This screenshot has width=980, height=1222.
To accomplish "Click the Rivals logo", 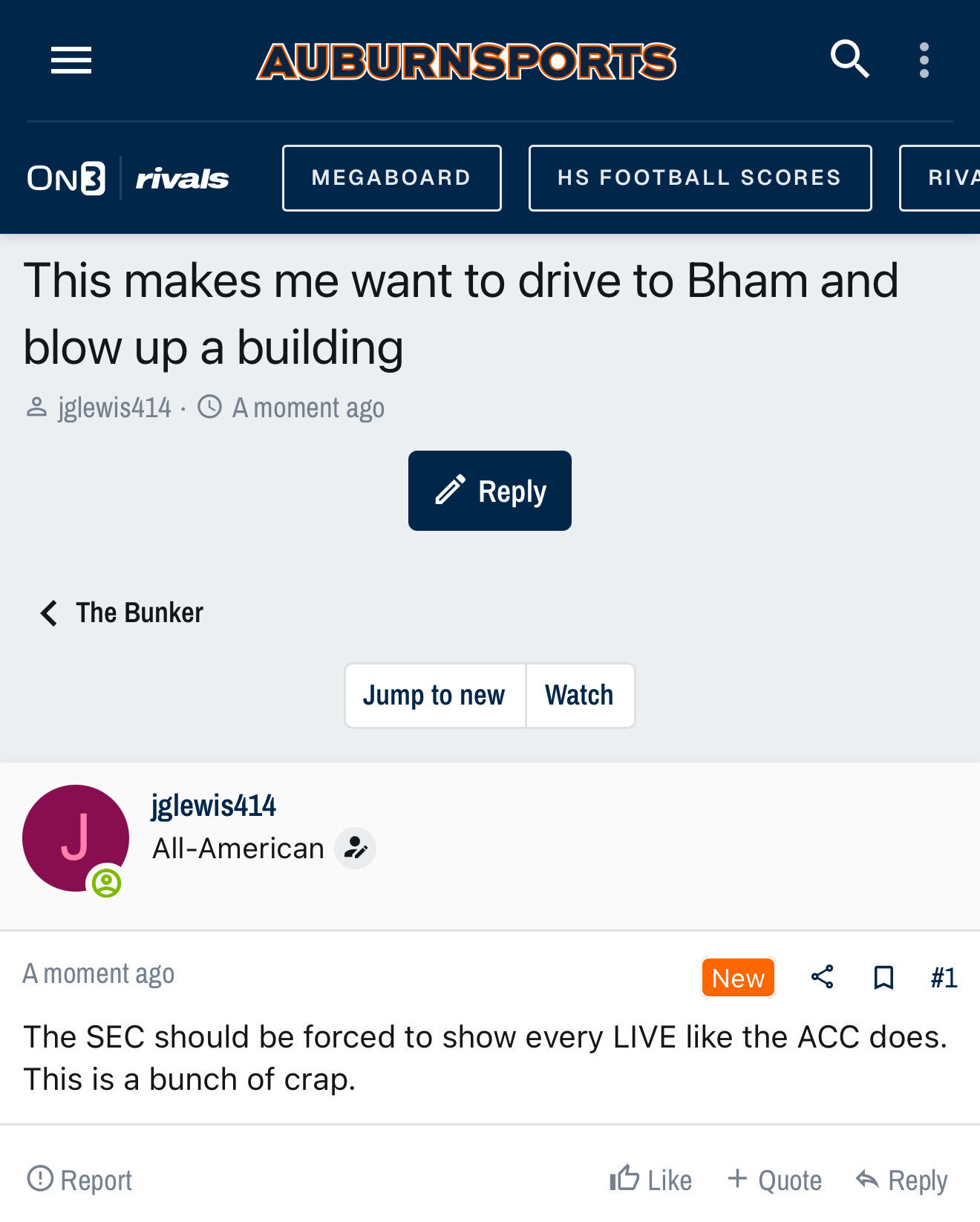I will tap(182, 178).
